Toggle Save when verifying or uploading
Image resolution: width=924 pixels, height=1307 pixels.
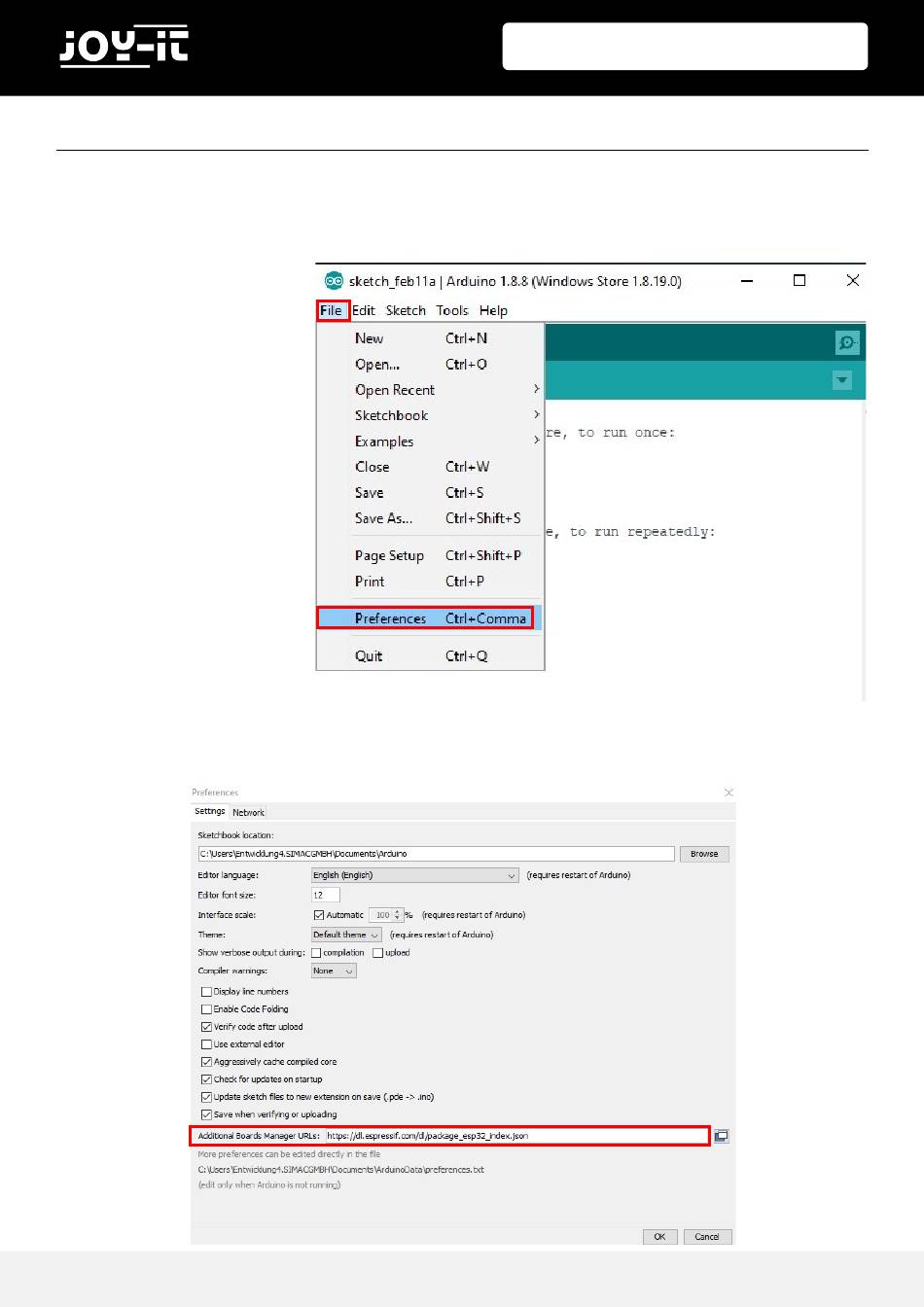pos(206,1114)
